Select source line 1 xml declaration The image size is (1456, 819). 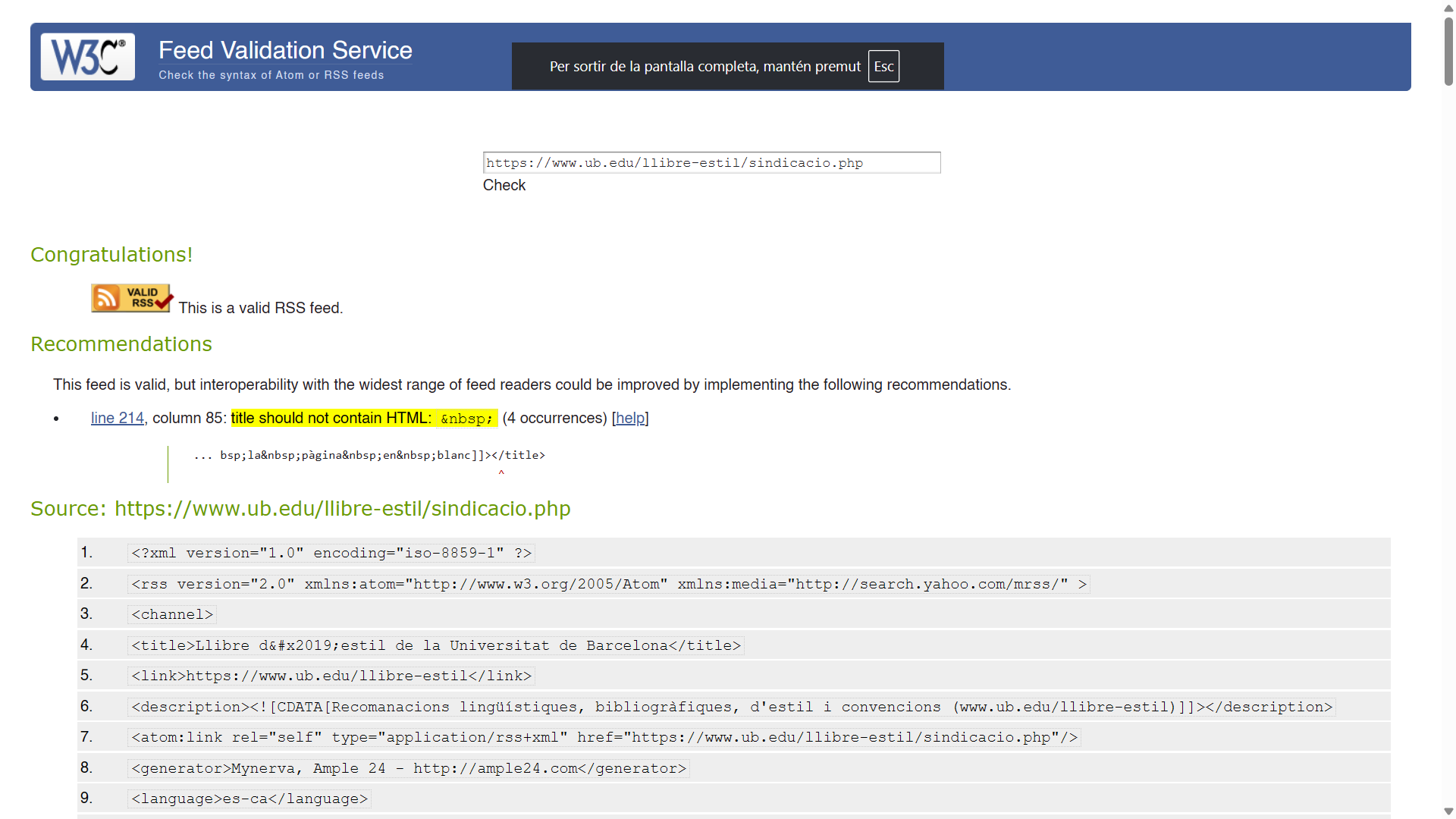coord(331,553)
